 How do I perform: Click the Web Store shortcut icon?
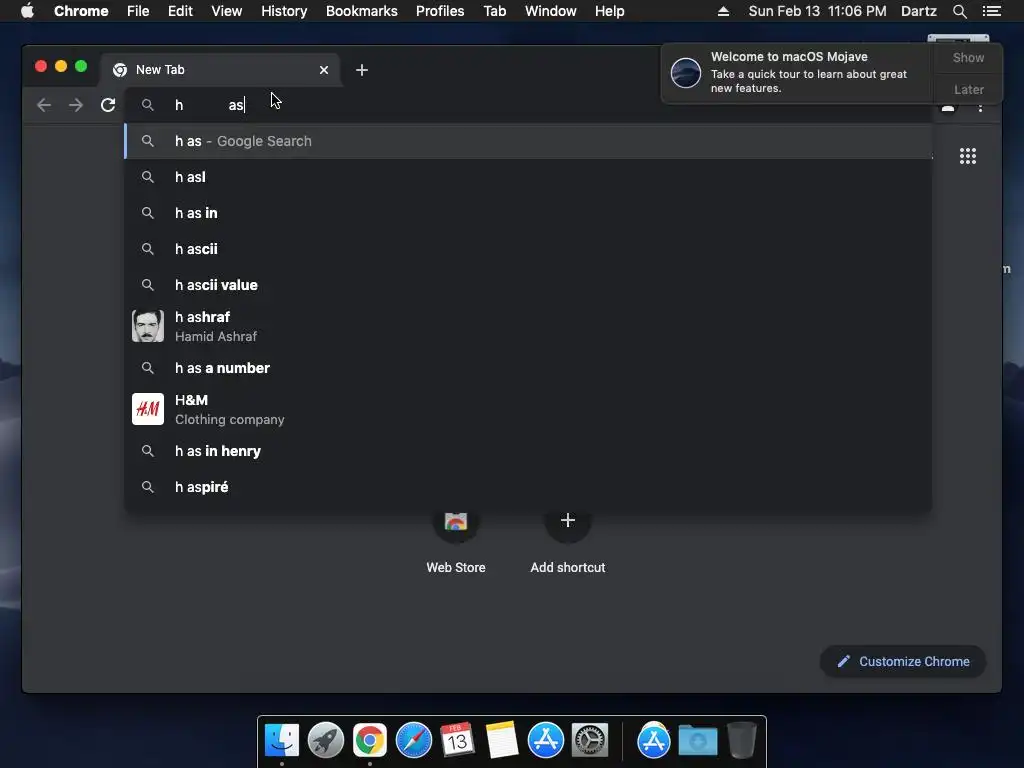[456, 520]
